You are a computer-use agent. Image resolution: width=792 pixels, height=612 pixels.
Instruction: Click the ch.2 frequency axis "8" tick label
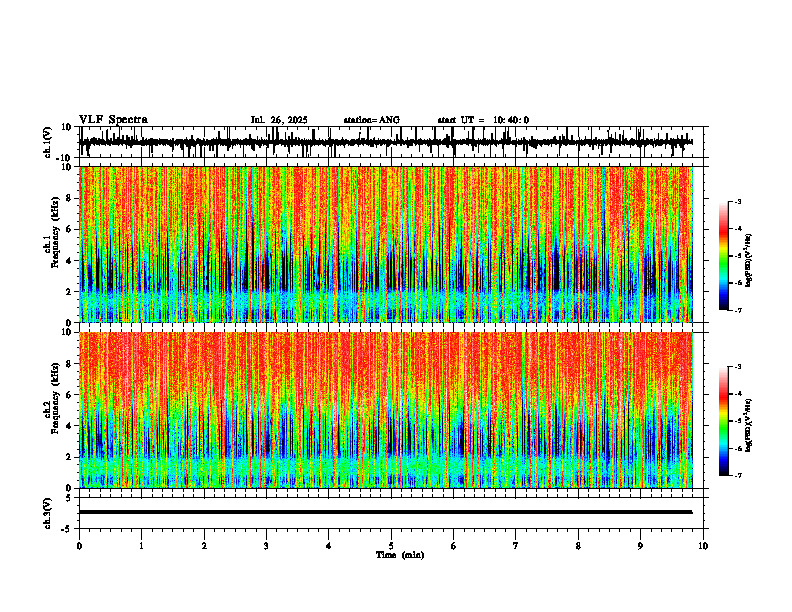[x=69, y=364]
